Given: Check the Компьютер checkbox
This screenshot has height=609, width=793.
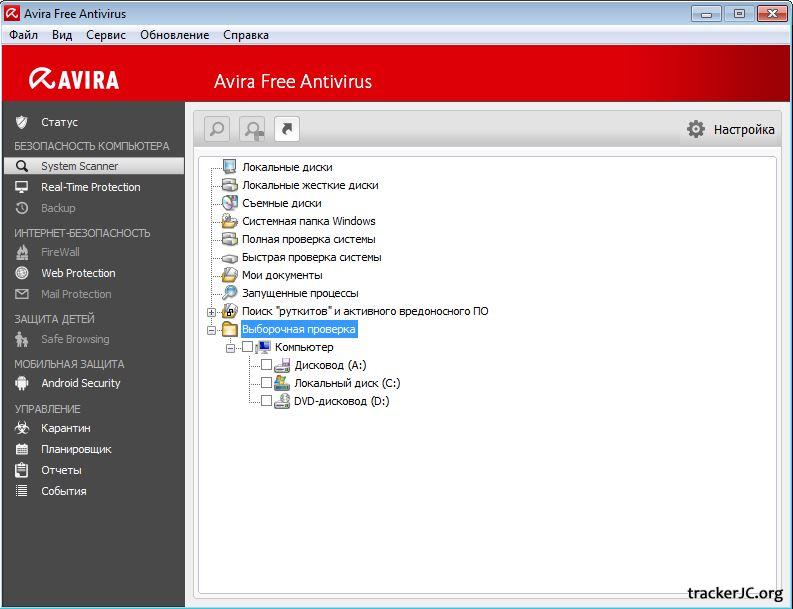Looking at the screenshot, I should [x=248, y=347].
